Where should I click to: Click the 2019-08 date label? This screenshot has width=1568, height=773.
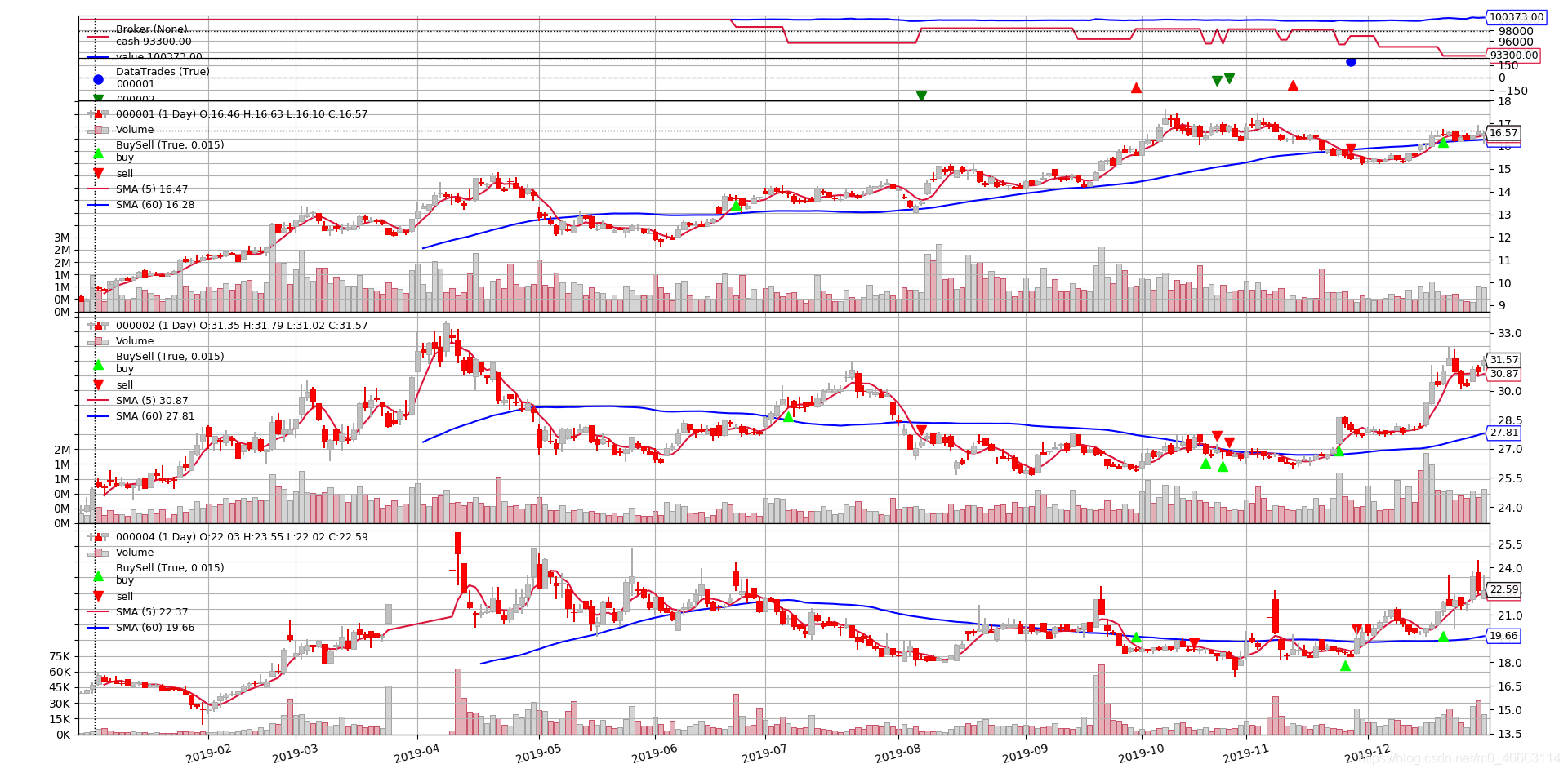coord(898,753)
